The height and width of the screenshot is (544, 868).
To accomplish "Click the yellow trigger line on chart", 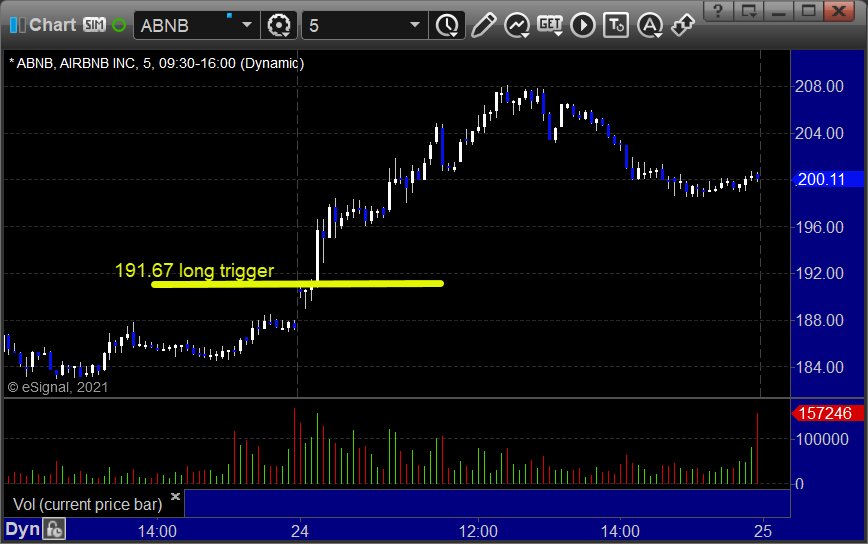I will click(297, 284).
